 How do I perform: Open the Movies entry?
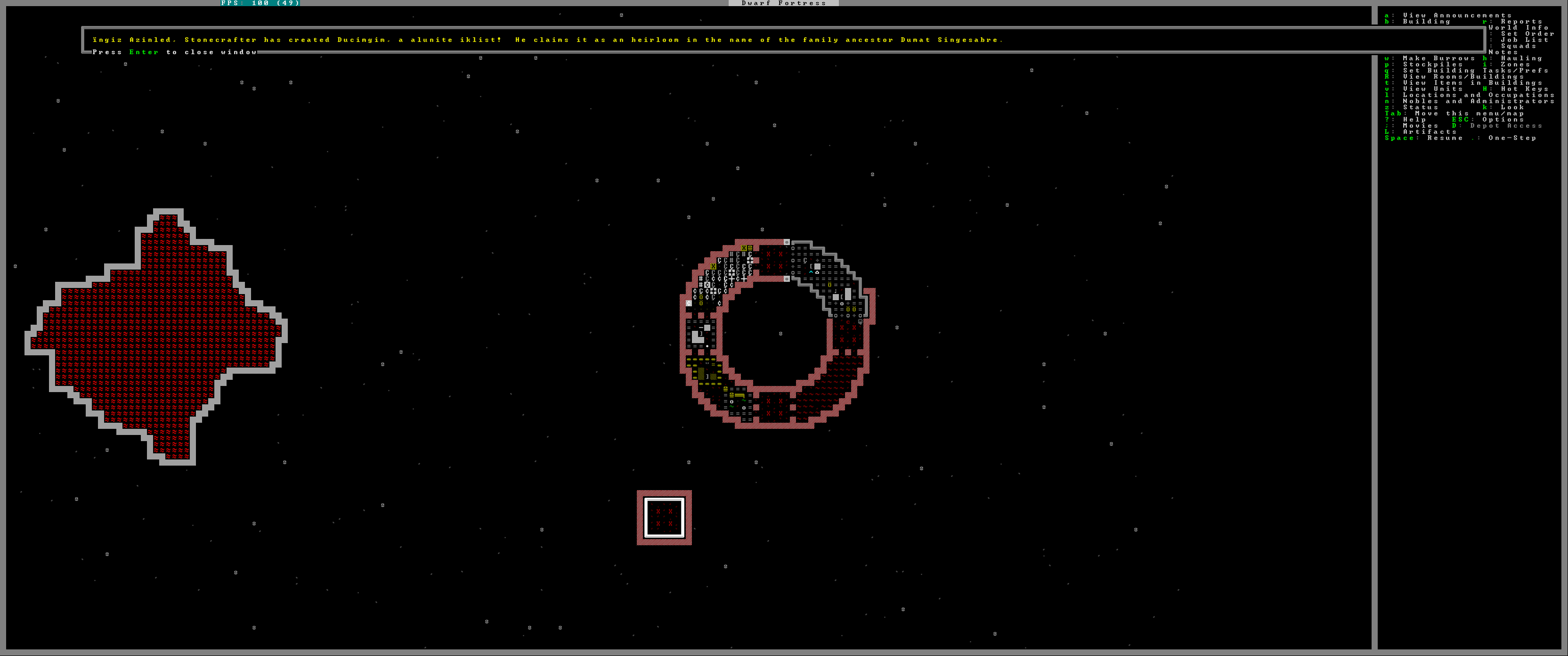pos(1412,125)
